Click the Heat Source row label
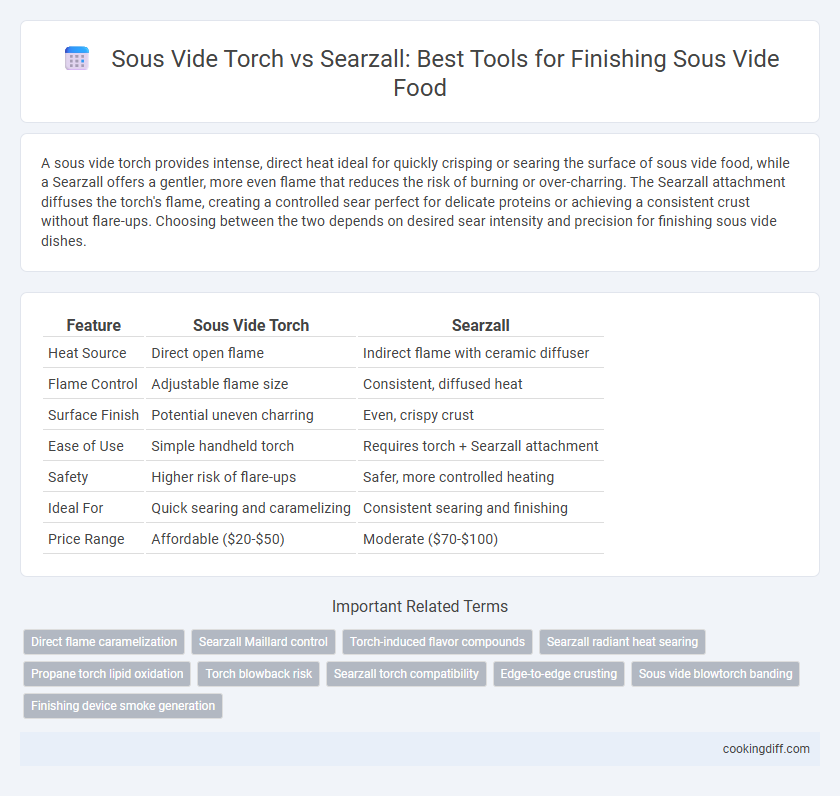Screen dimensions: 840x796 coord(87,353)
